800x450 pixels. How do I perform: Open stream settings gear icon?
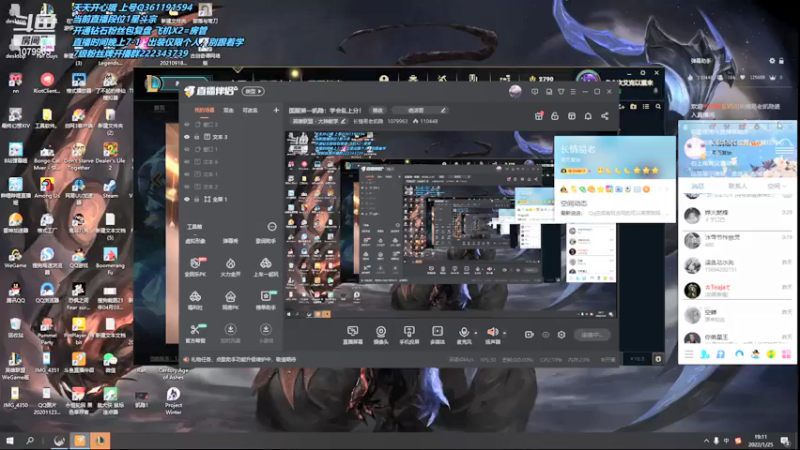click(x=561, y=335)
